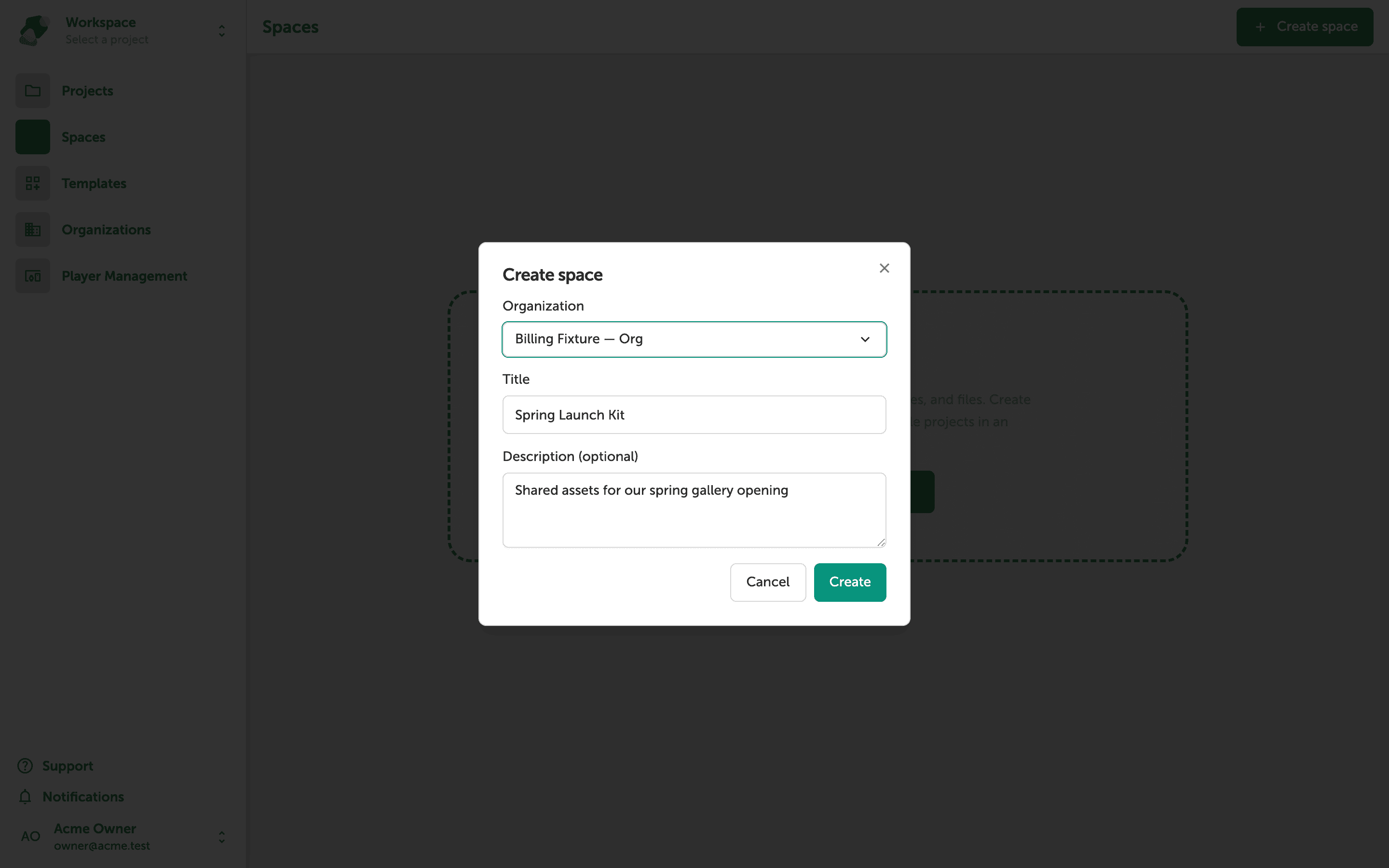1389x868 pixels.
Task: Click the Description textarea about spring gallery opening
Action: (694, 510)
